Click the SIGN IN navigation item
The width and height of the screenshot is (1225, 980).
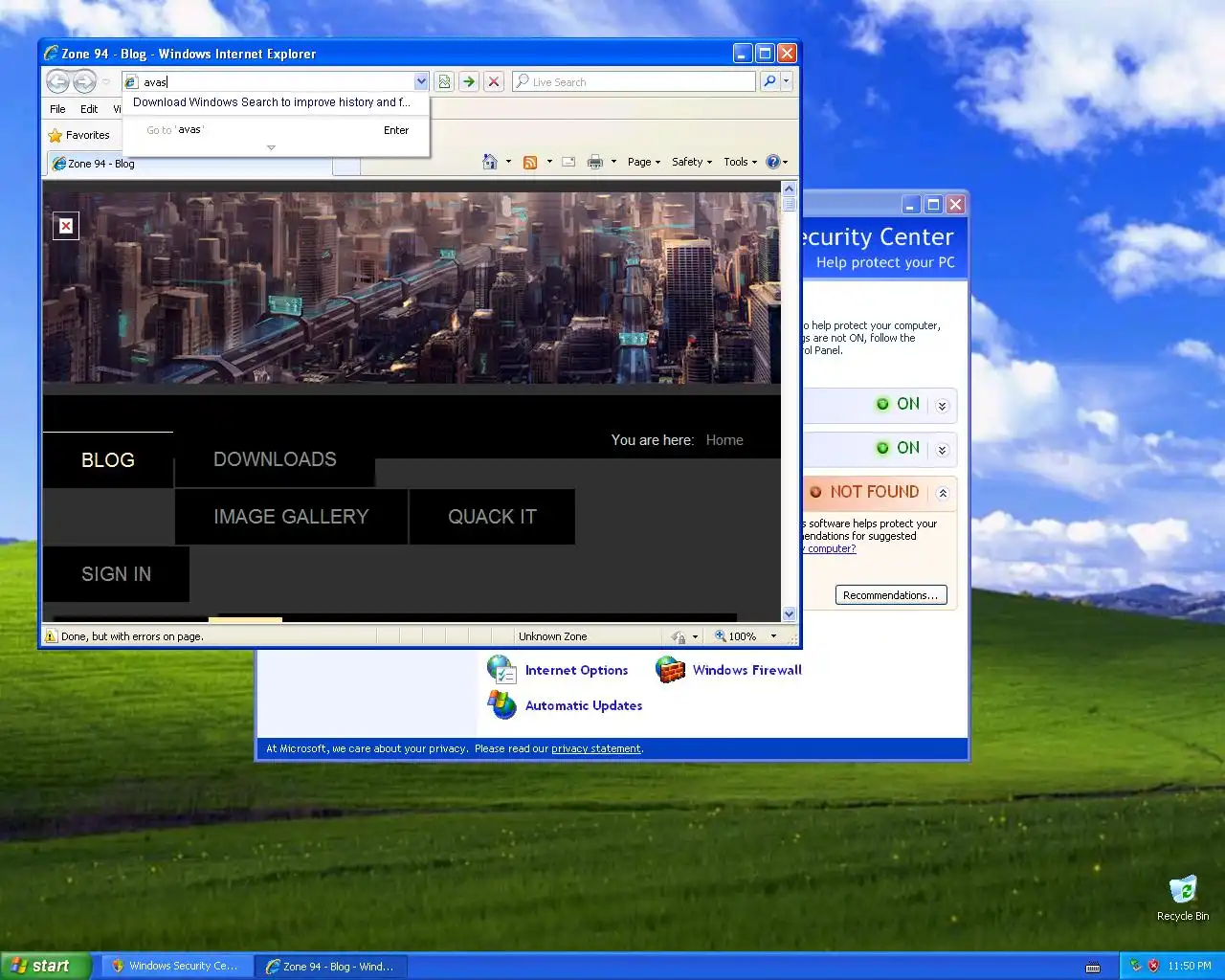[x=116, y=574]
